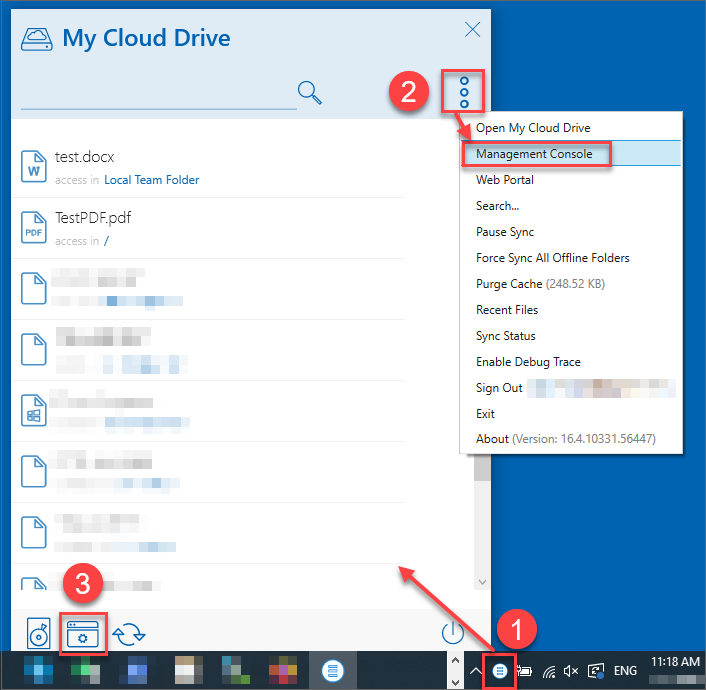
Task: Open the Wi-Fi network tray icon
Action: click(x=549, y=672)
